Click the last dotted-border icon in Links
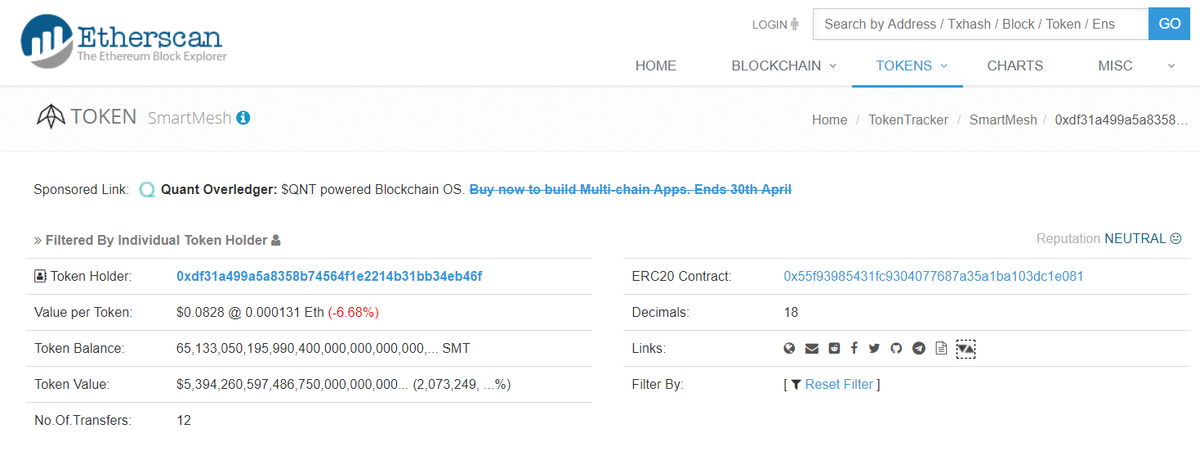 (x=965, y=348)
